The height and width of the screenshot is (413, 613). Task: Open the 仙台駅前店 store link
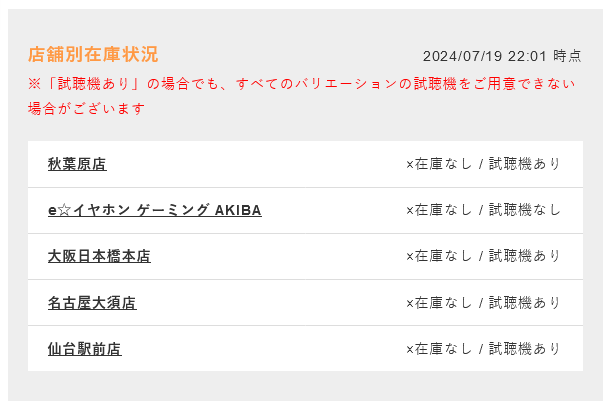85,349
